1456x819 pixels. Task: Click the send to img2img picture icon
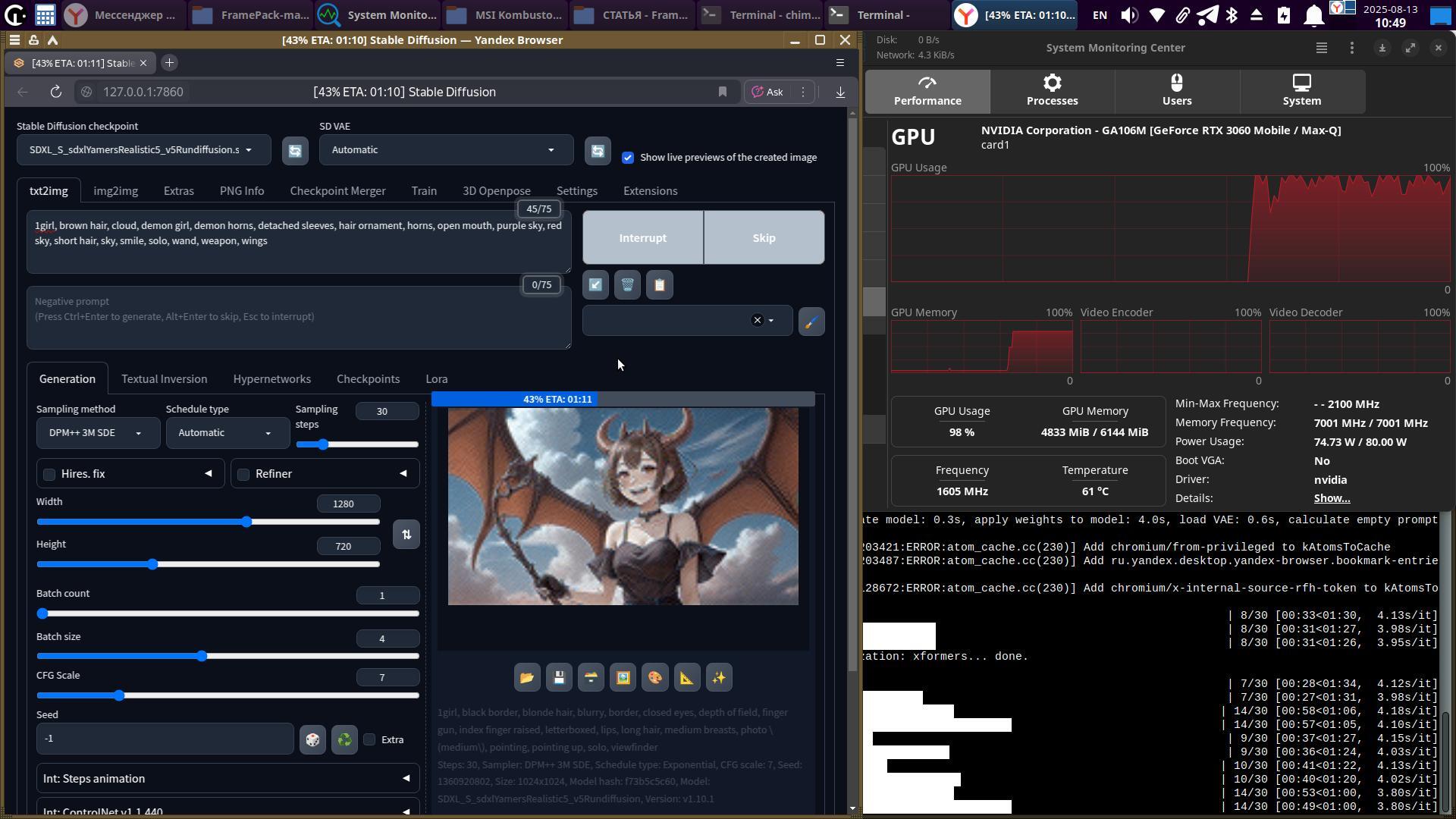pos(623,678)
